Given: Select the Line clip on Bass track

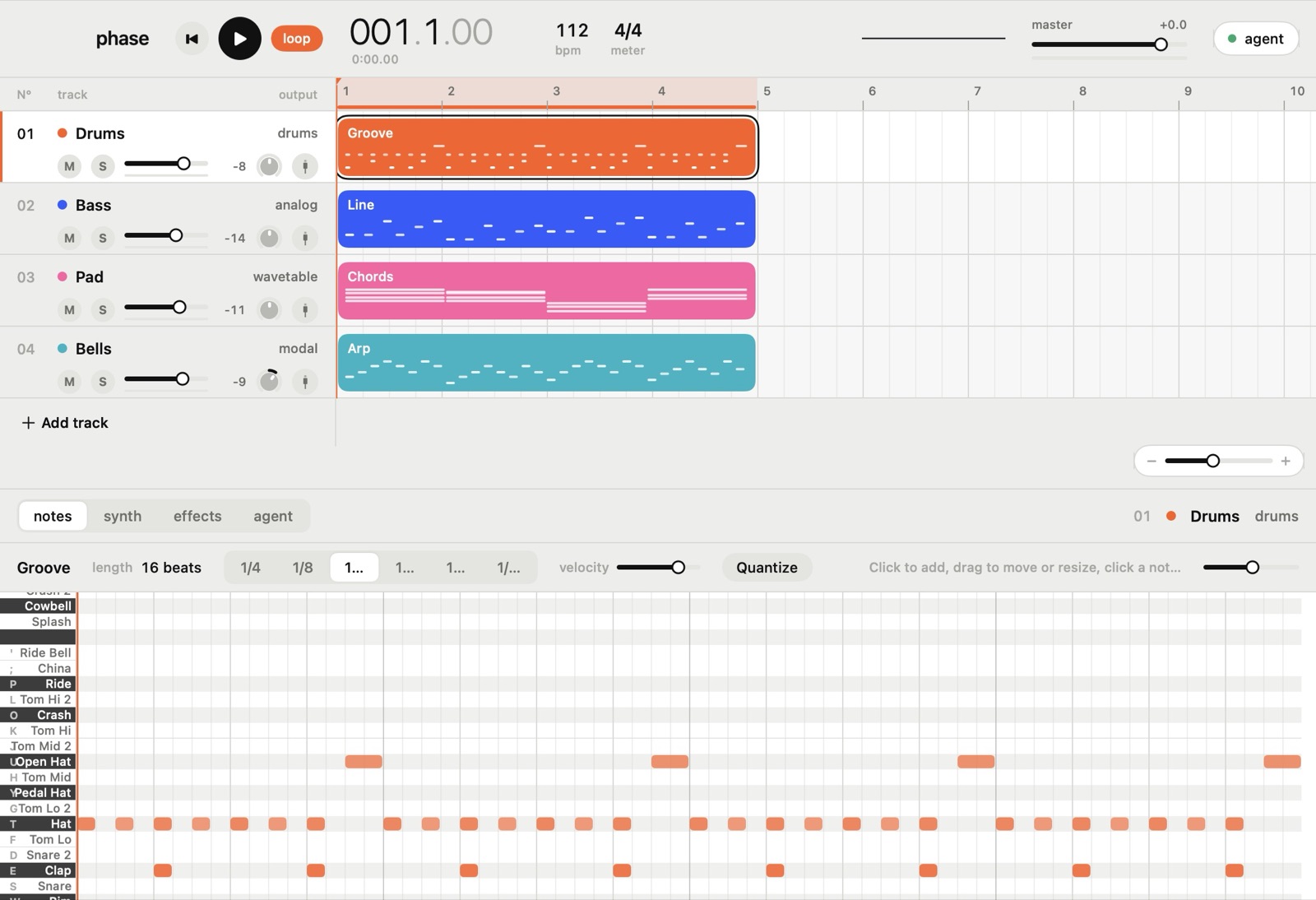Looking at the screenshot, I should (x=546, y=219).
